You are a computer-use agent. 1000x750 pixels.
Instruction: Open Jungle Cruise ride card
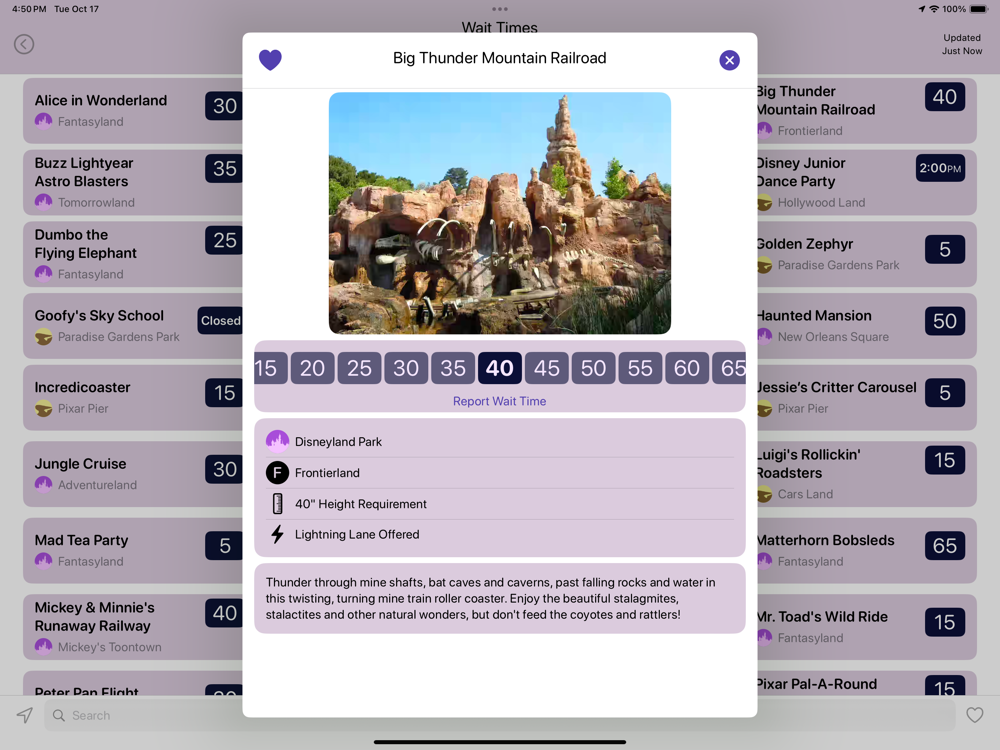pyautogui.click(x=133, y=474)
